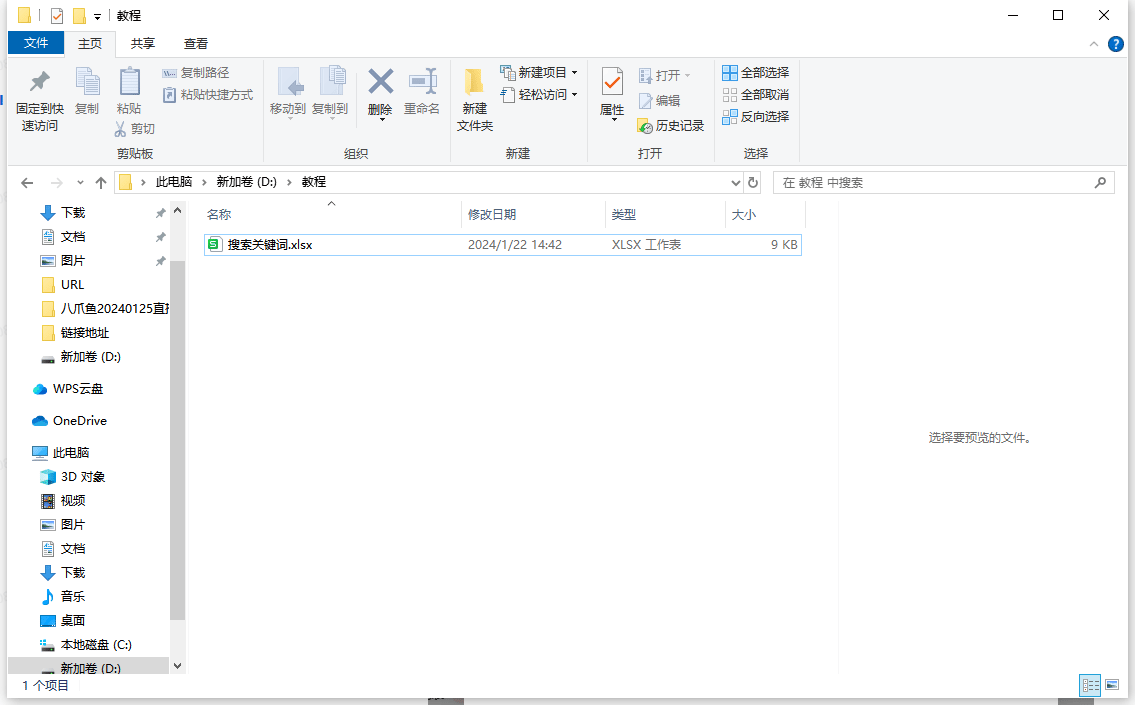Collapse the ribbon with the chevron
Screen dimensions: 1135x705
pos(1093,44)
